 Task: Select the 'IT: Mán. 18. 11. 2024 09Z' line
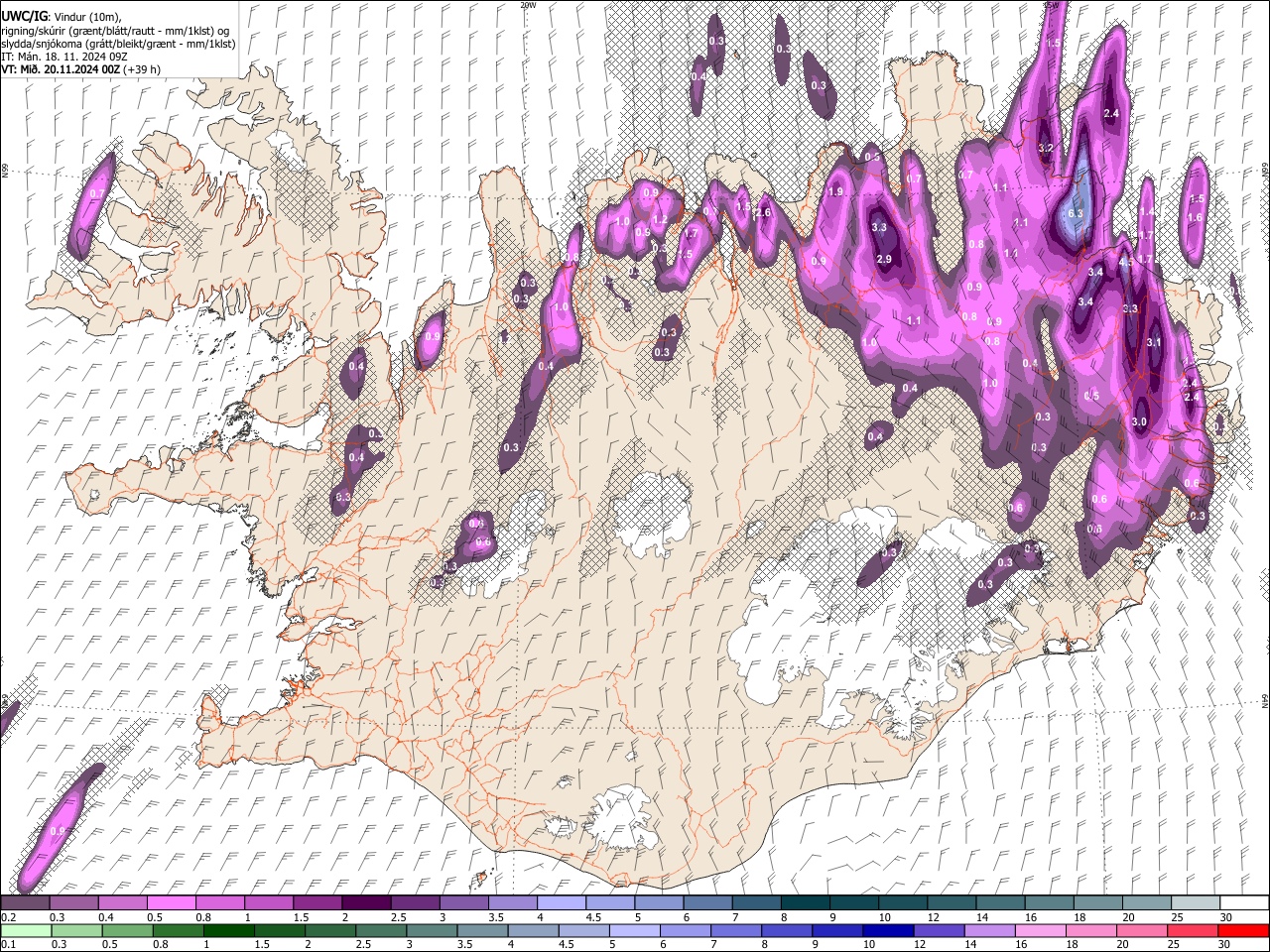(x=63, y=58)
